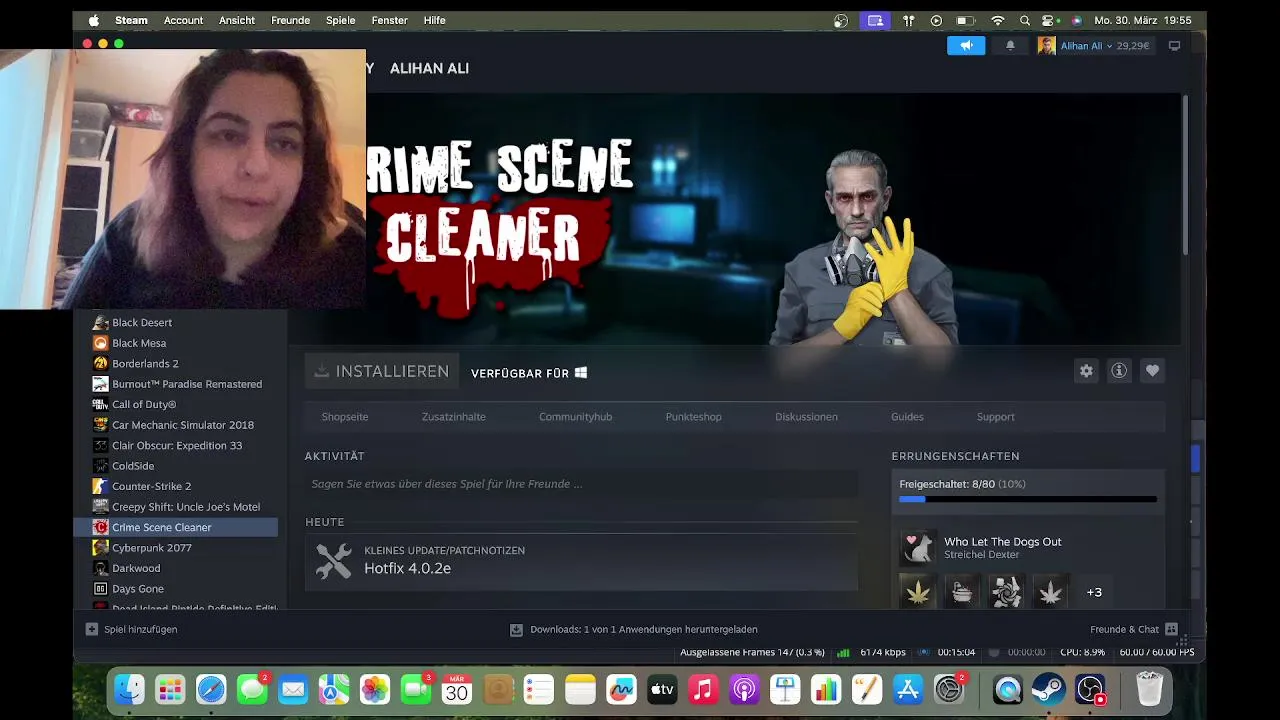
Task: Click Spotlight search magnifier in menu bar
Action: [1025, 20]
